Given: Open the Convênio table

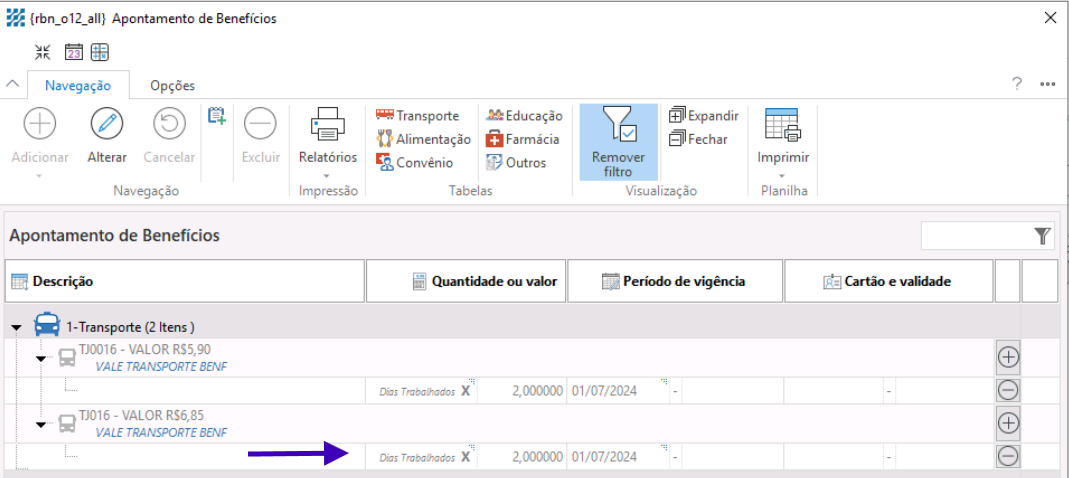Looking at the screenshot, I should [x=414, y=163].
